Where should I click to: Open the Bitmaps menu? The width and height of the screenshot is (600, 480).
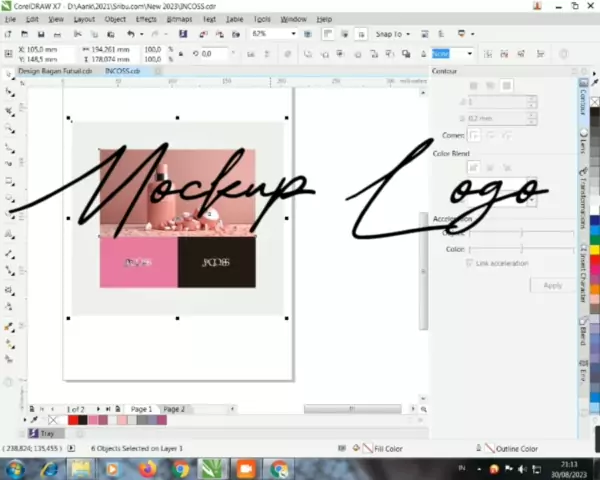pos(180,19)
